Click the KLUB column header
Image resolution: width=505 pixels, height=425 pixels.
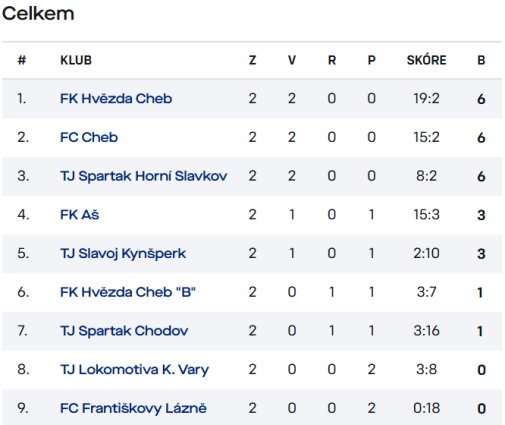pyautogui.click(x=76, y=60)
